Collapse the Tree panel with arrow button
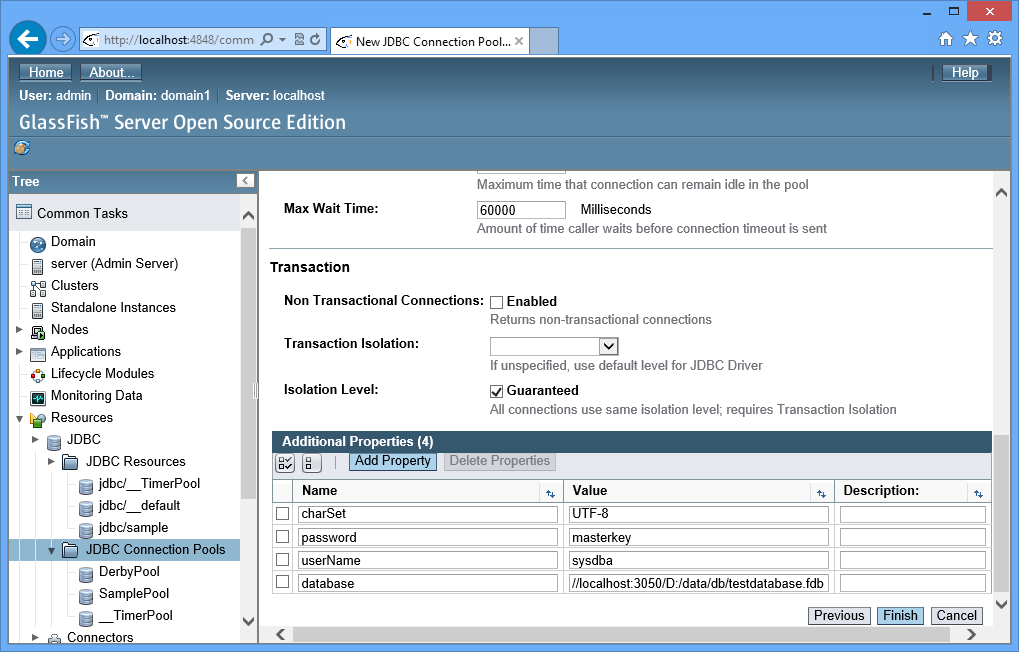This screenshot has width=1019, height=652. [245, 181]
